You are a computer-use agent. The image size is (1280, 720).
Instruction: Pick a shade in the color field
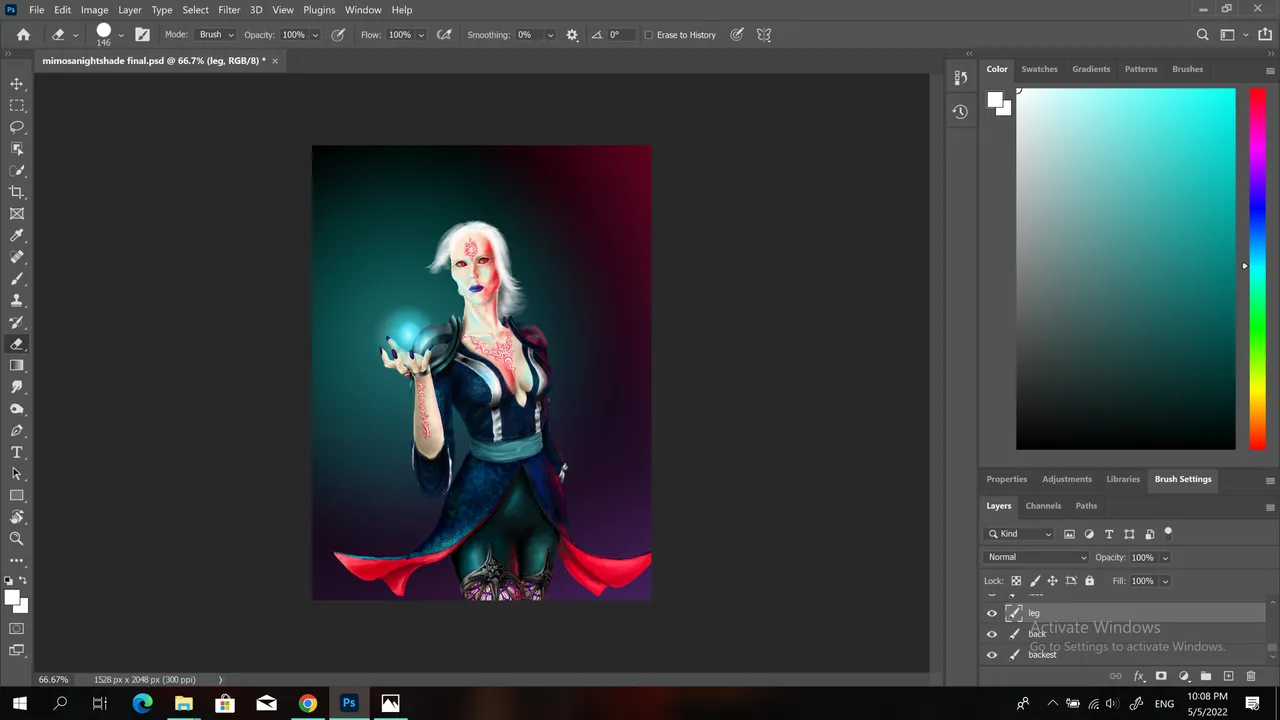(1126, 269)
